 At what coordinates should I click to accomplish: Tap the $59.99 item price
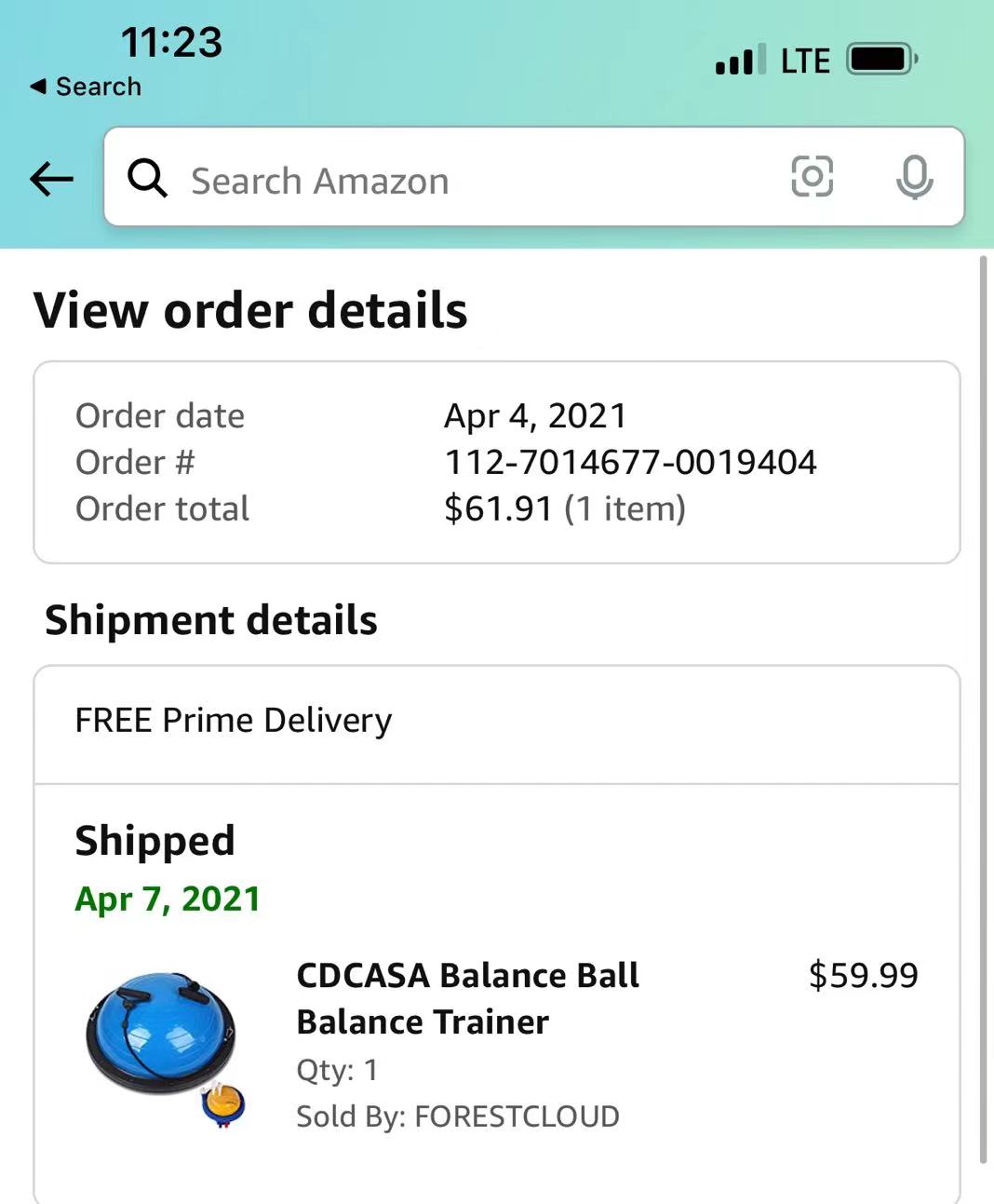863,975
